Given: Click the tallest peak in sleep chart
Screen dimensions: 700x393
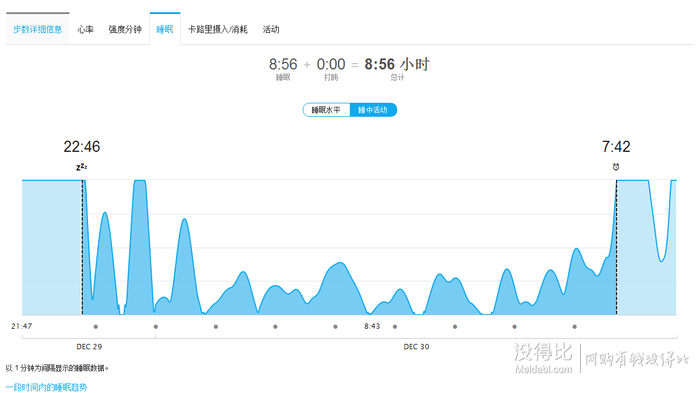Looking at the screenshot, I should coord(140,183).
